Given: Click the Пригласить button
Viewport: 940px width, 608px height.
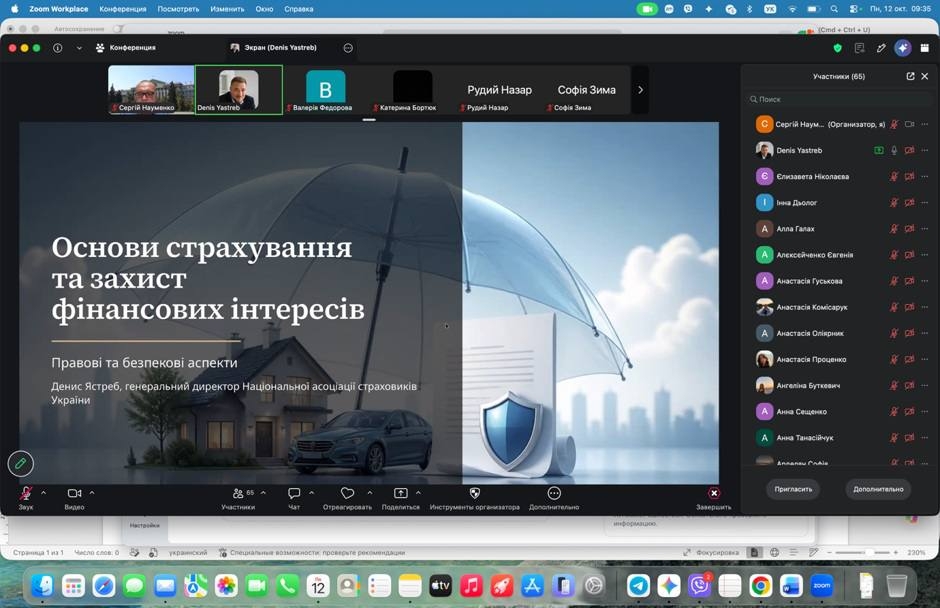Looking at the screenshot, I should pyautogui.click(x=793, y=489).
